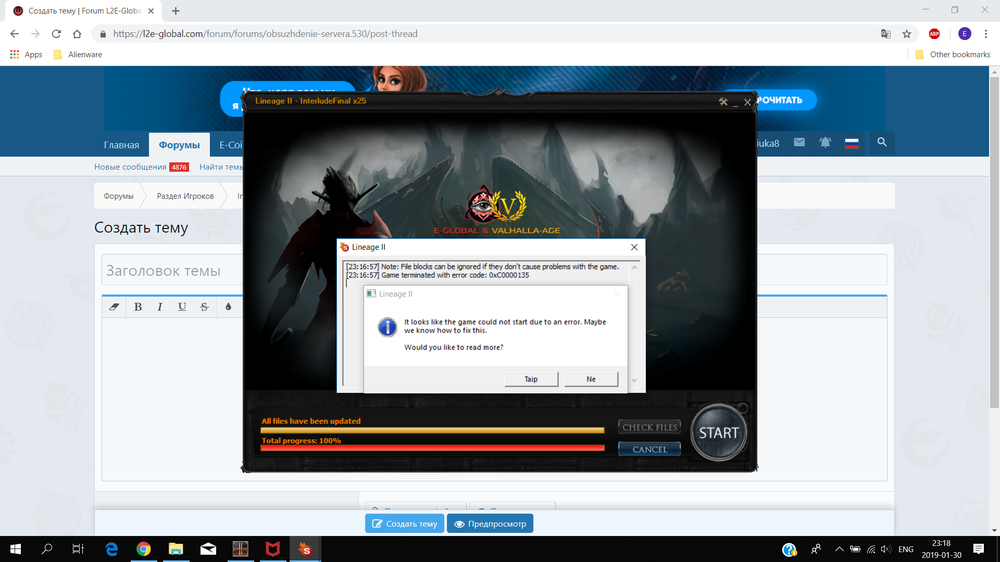Open McAfee icon on taskbar
Image resolution: width=1000 pixels, height=562 pixels.
pyautogui.click(x=272, y=549)
